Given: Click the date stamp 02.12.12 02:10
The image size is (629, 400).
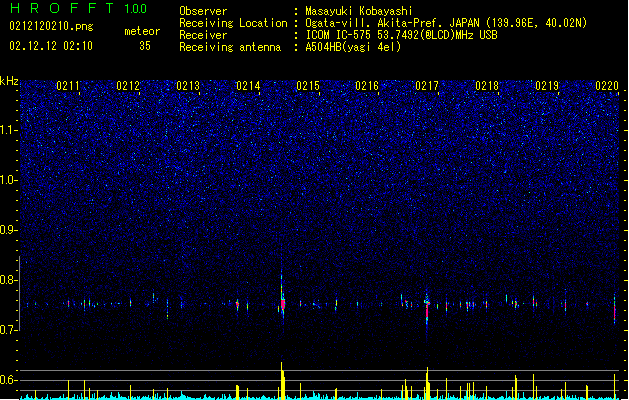Looking at the screenshot, I should tap(51, 46).
